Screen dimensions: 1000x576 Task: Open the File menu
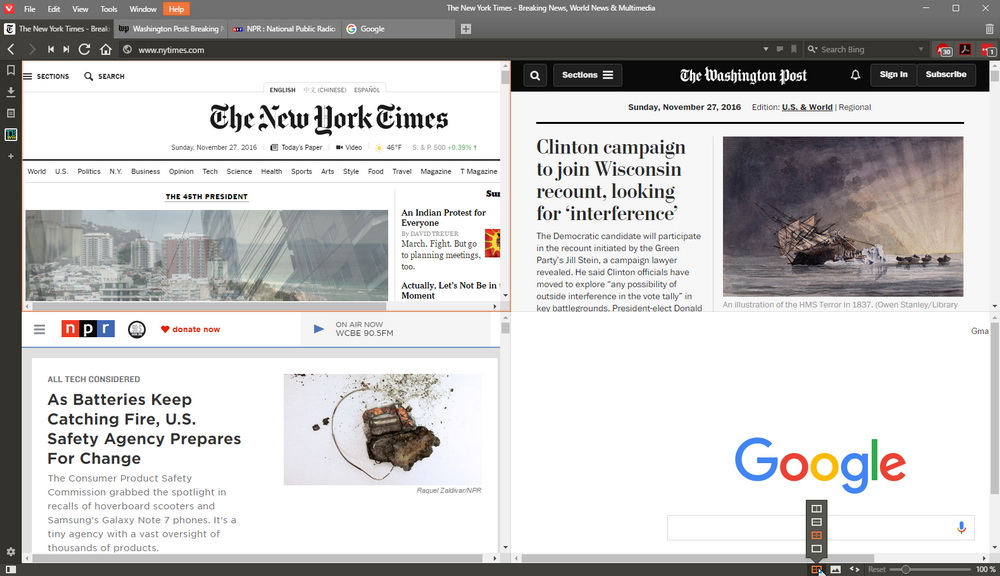[29, 9]
